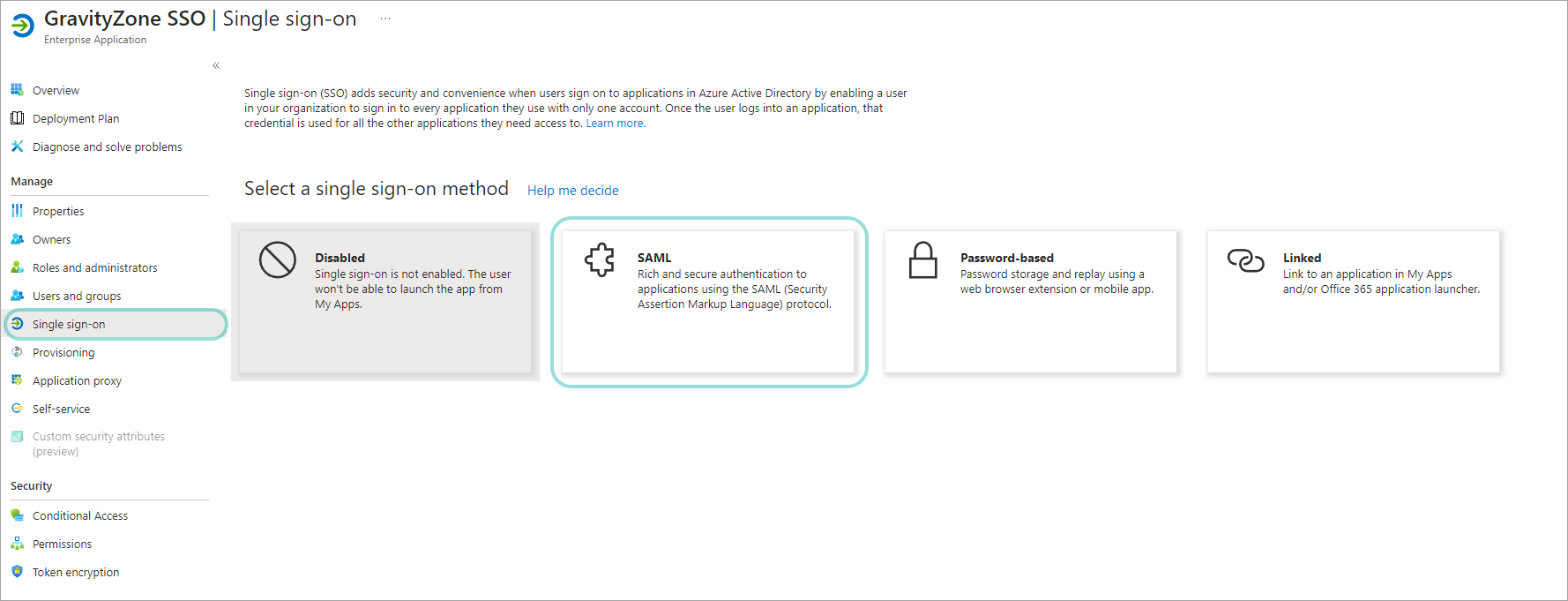This screenshot has height=601, width=1568.
Task: Click the Deployment Plan book icon
Action: (17, 118)
